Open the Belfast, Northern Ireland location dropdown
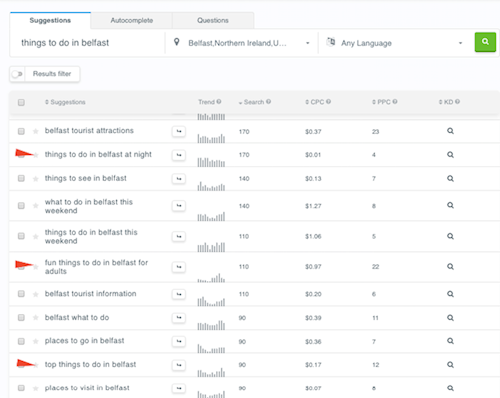 pyautogui.click(x=242, y=43)
